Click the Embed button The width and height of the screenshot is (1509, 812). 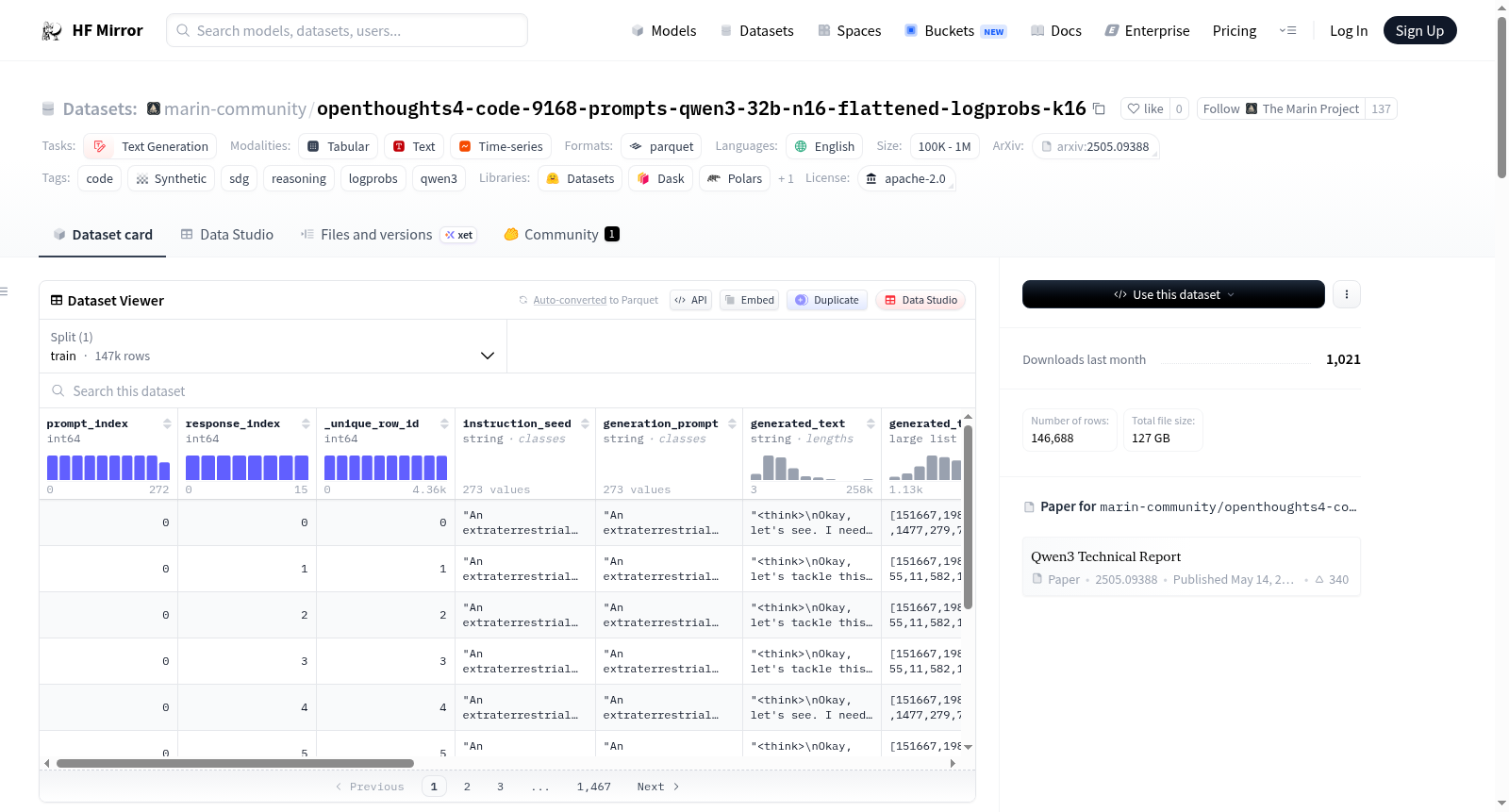click(x=749, y=300)
